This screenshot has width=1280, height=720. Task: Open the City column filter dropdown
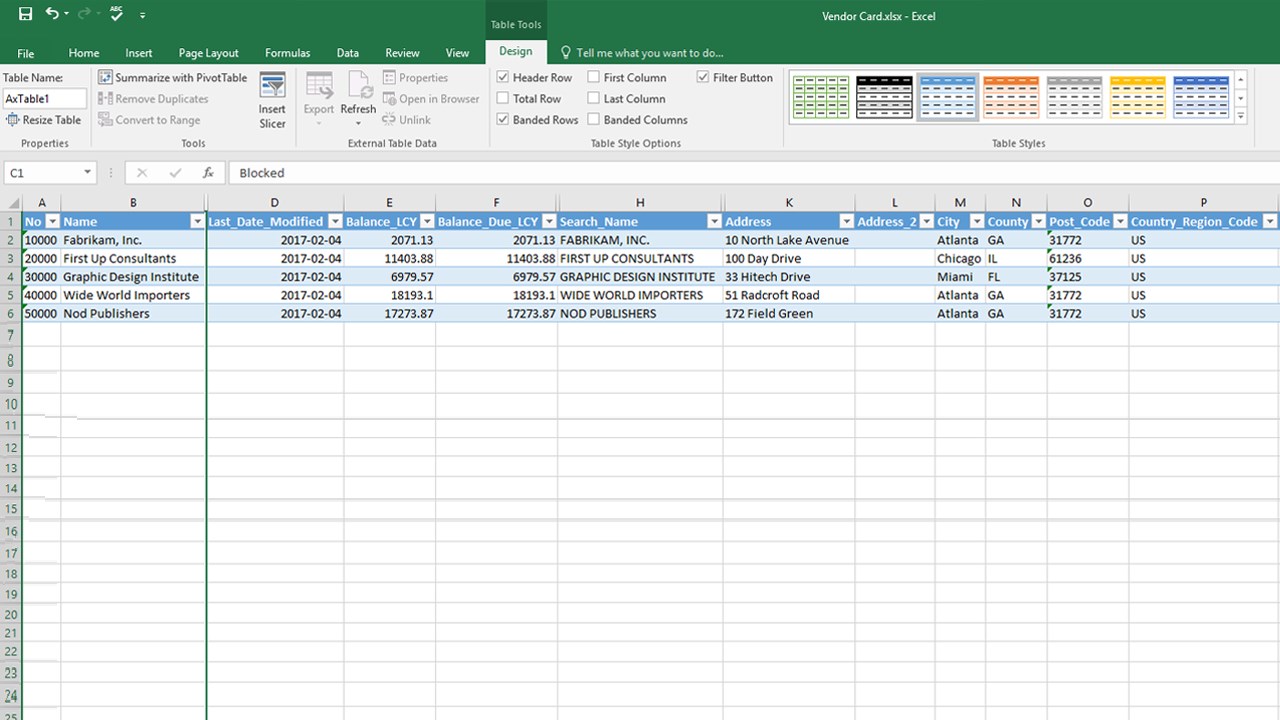click(976, 221)
